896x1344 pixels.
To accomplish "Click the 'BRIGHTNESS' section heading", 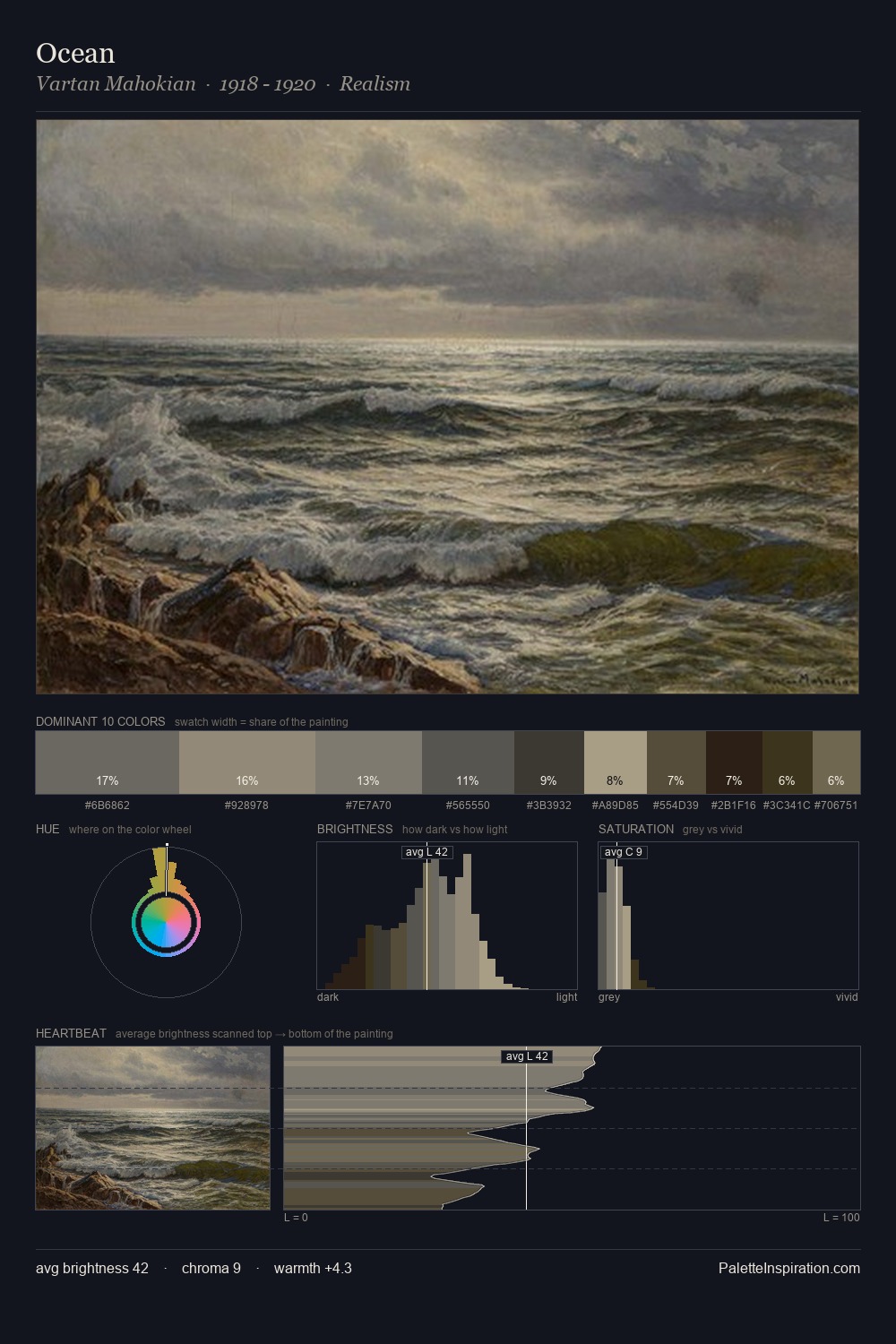I will click(x=355, y=829).
